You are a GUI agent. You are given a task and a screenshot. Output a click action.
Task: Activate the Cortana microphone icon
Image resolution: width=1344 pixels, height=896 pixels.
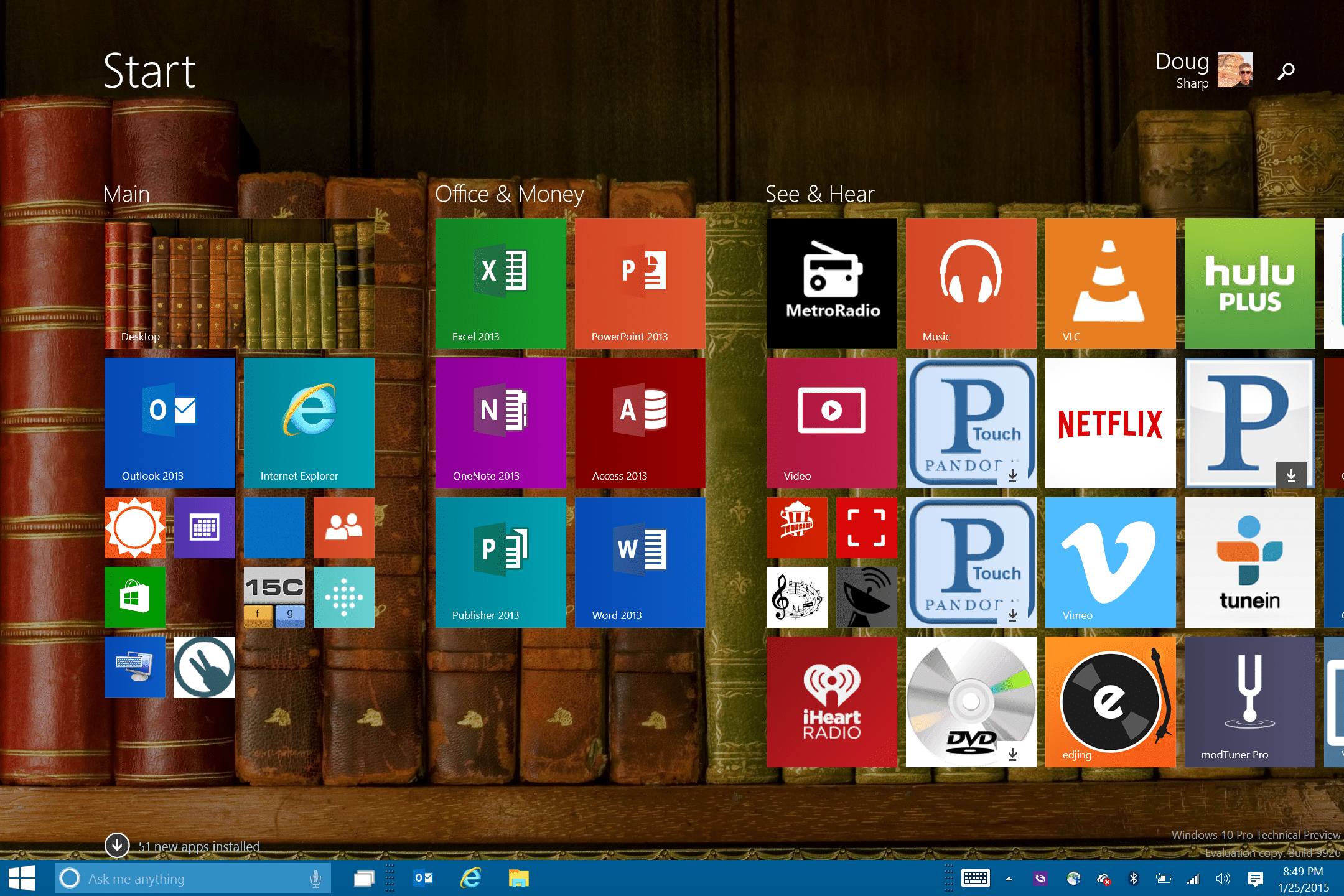point(315,879)
